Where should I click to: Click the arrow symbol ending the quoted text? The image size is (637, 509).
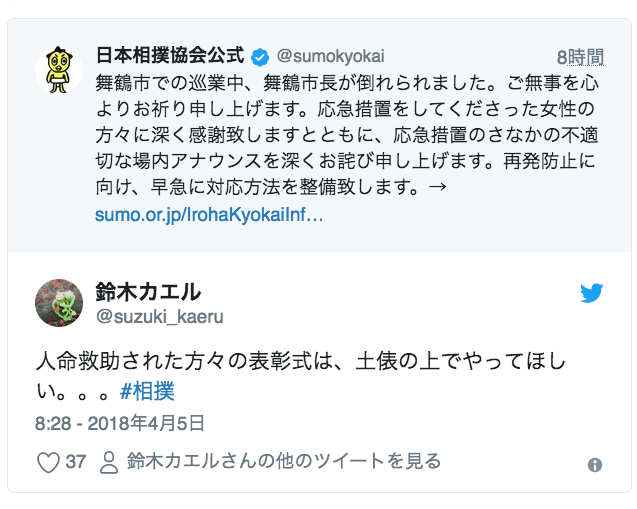click(x=435, y=187)
